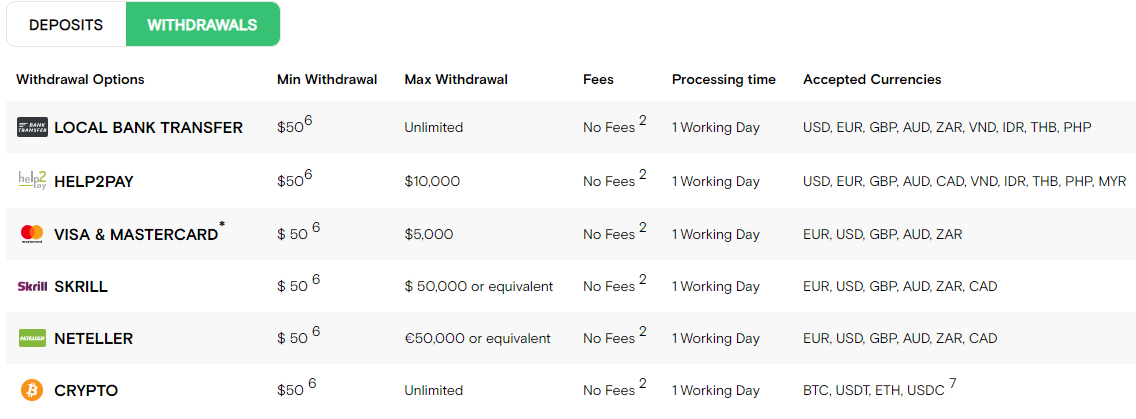Click the Neteller logo icon
Viewport: 1136px width, 419px height.
coord(33,338)
